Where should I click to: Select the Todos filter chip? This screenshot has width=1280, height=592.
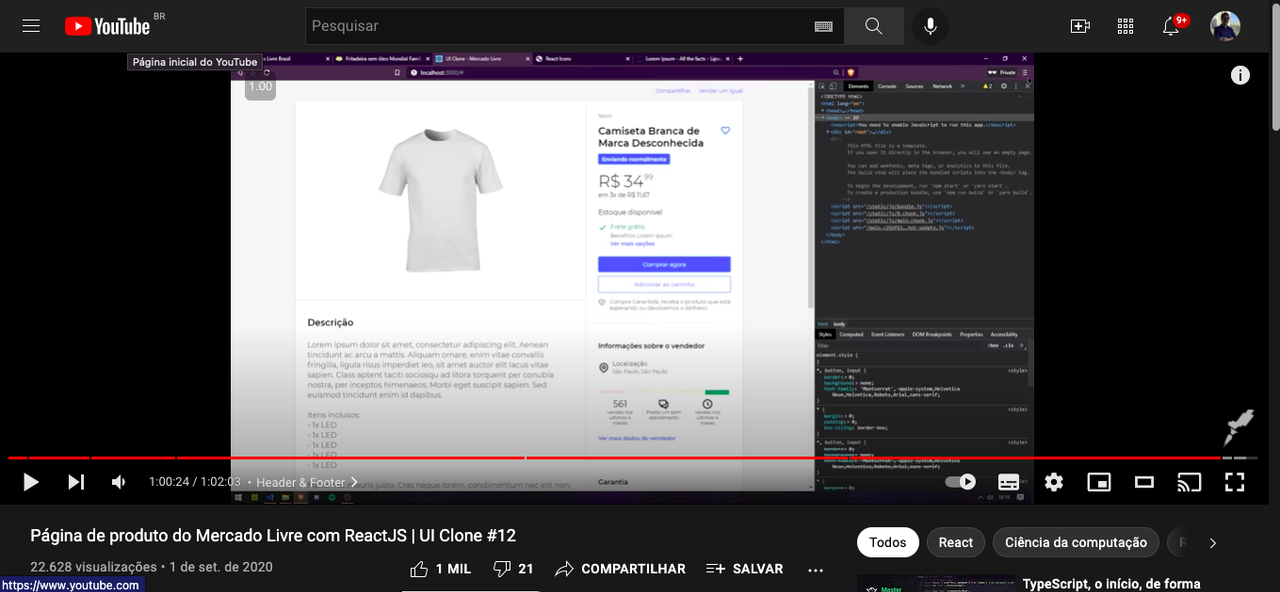point(888,542)
